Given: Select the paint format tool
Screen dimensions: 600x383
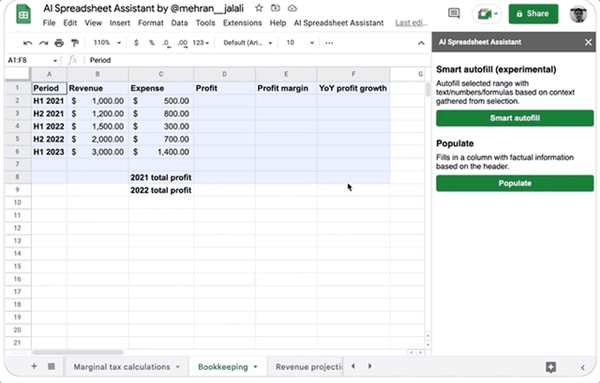Looking at the screenshot, I should 75,43.
